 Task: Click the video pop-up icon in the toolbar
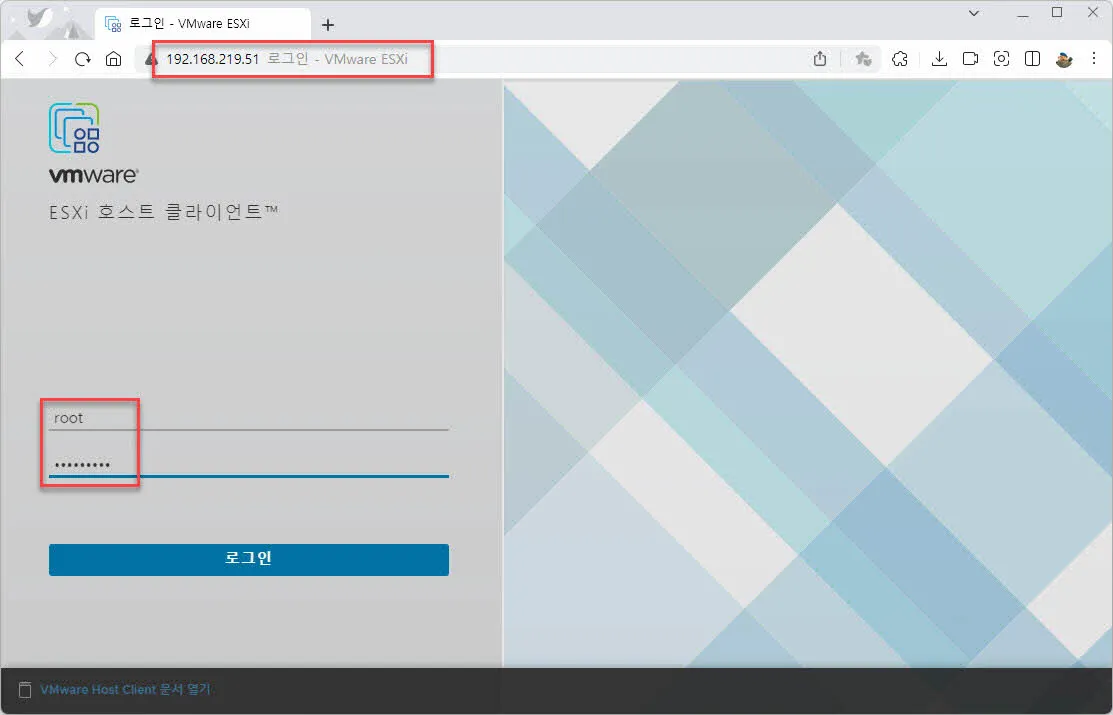(x=970, y=59)
